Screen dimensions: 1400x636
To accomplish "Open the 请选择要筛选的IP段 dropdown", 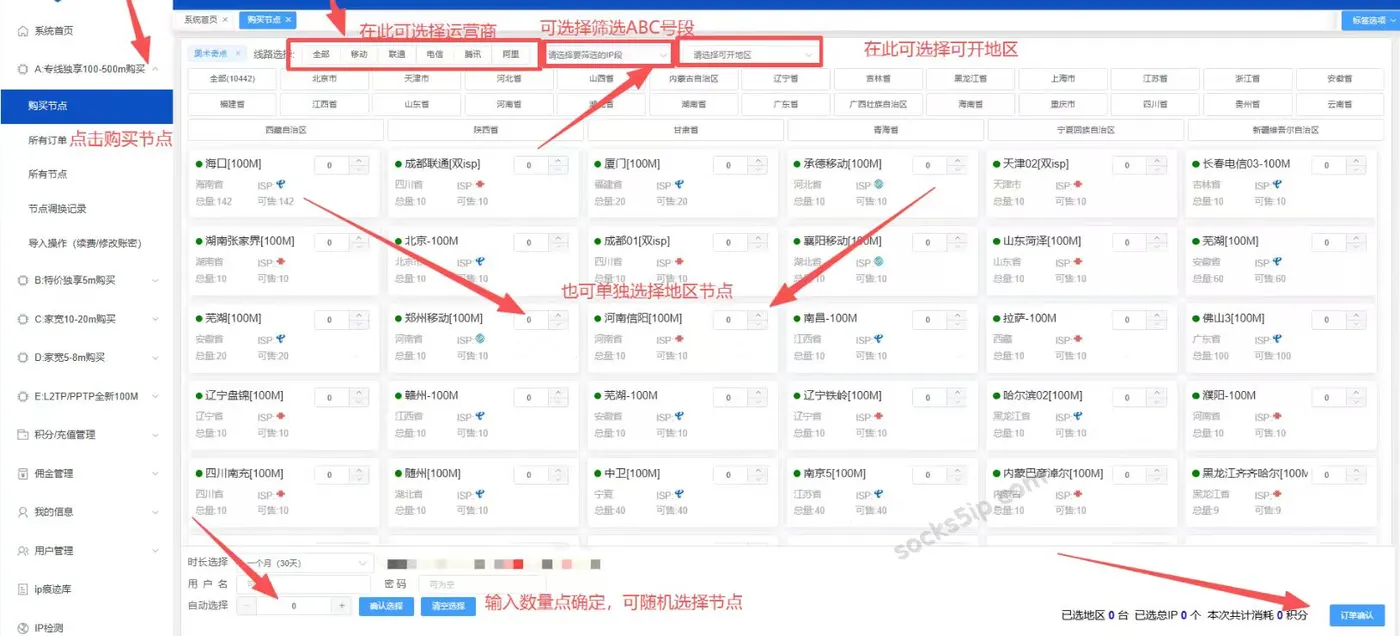I will (x=607, y=55).
